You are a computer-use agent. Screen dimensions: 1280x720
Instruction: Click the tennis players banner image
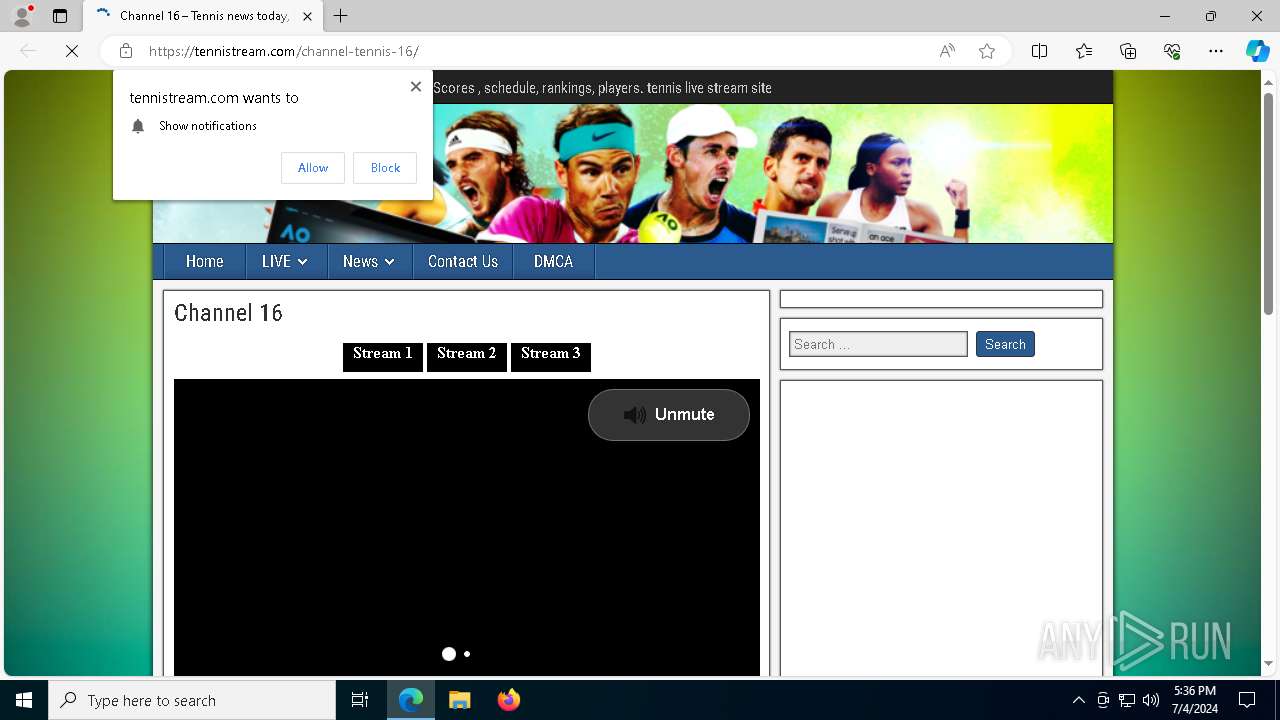pyautogui.click(x=633, y=174)
